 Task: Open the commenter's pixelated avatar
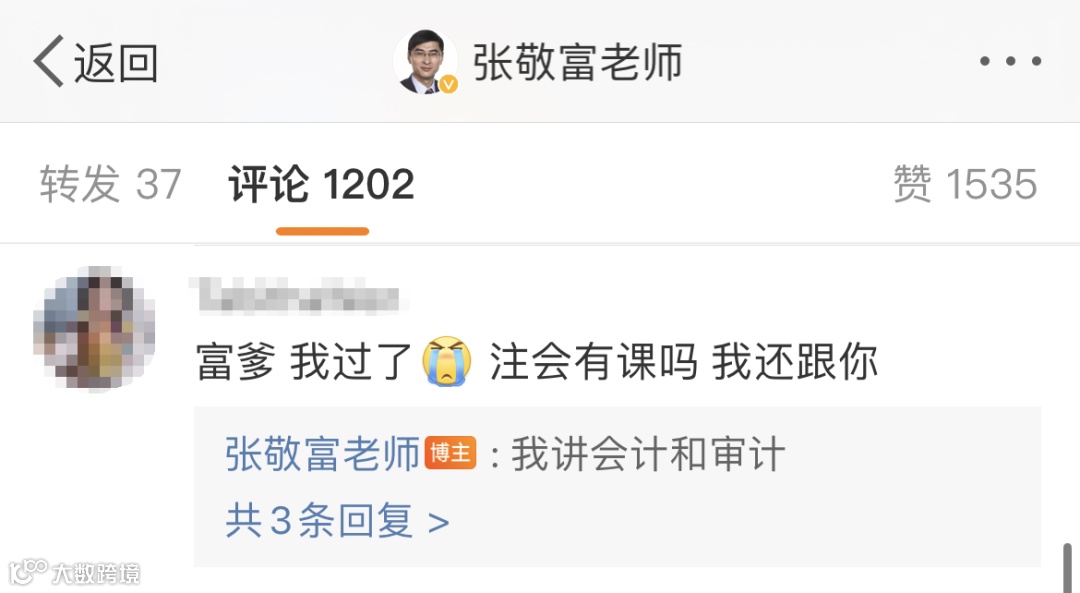[x=94, y=326]
